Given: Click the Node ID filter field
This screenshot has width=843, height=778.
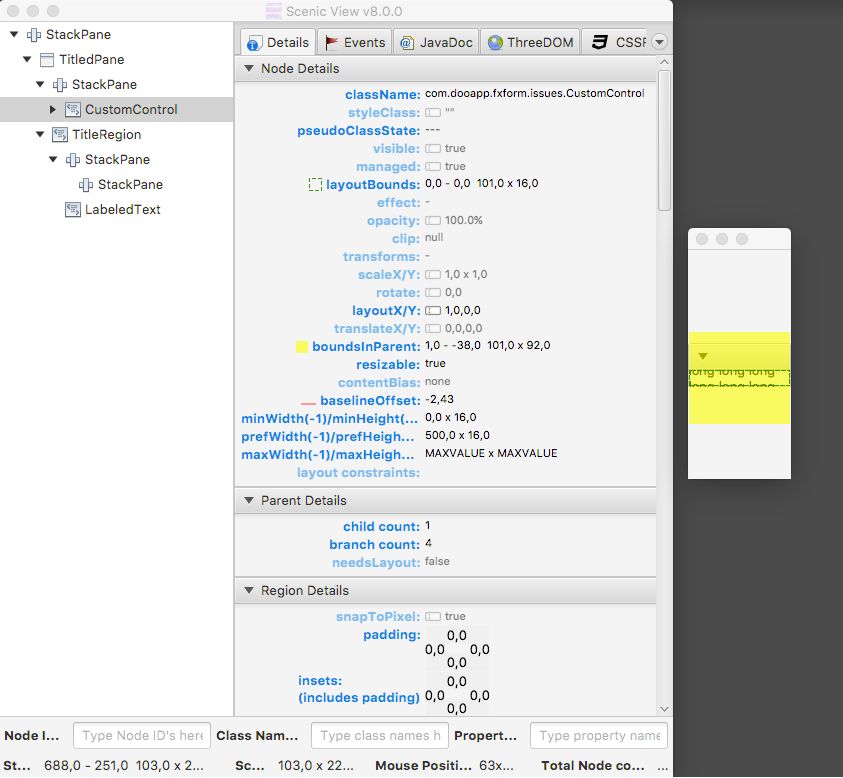Looking at the screenshot, I should 142,736.
